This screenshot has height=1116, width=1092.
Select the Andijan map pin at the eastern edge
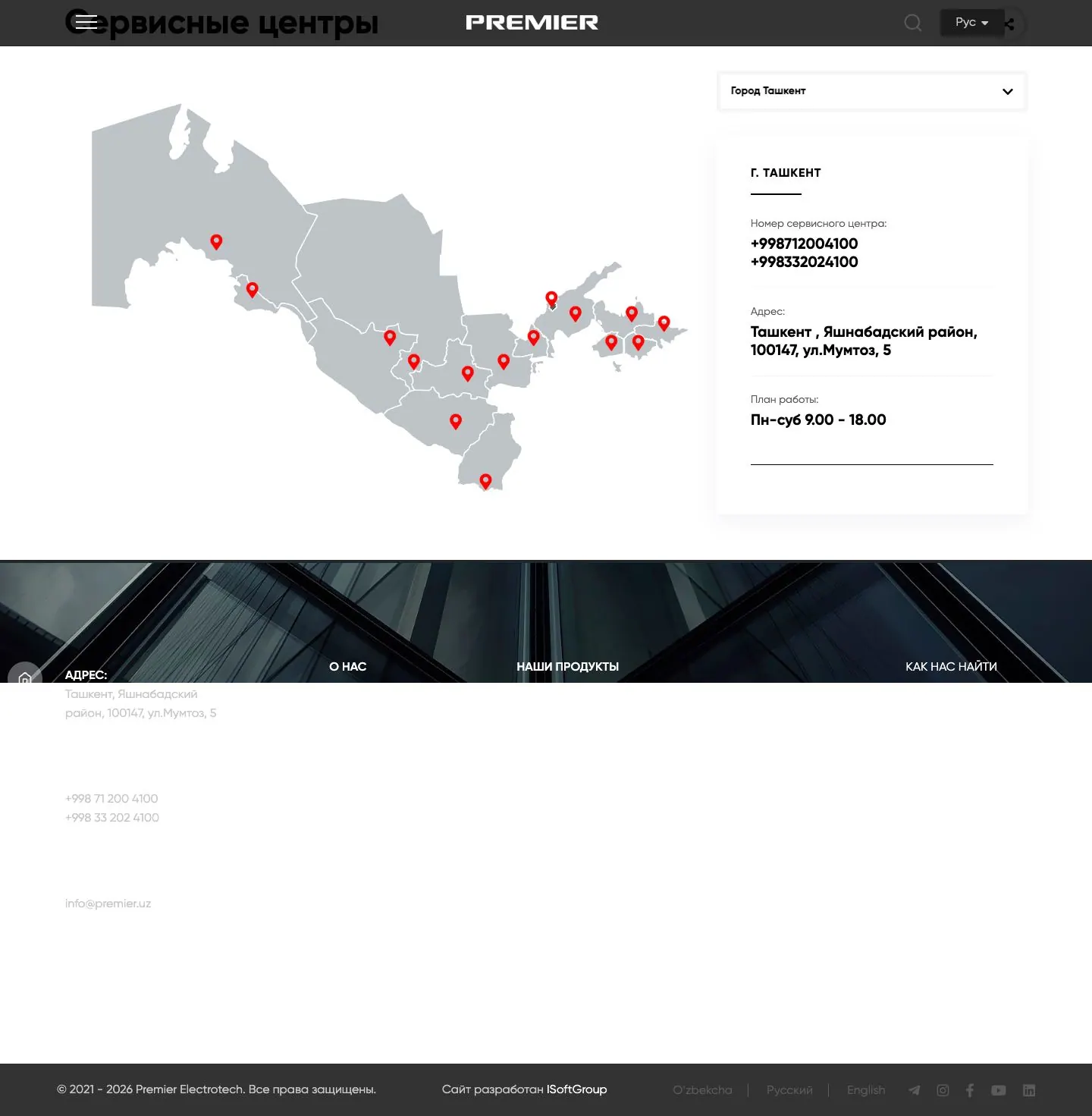point(664,322)
